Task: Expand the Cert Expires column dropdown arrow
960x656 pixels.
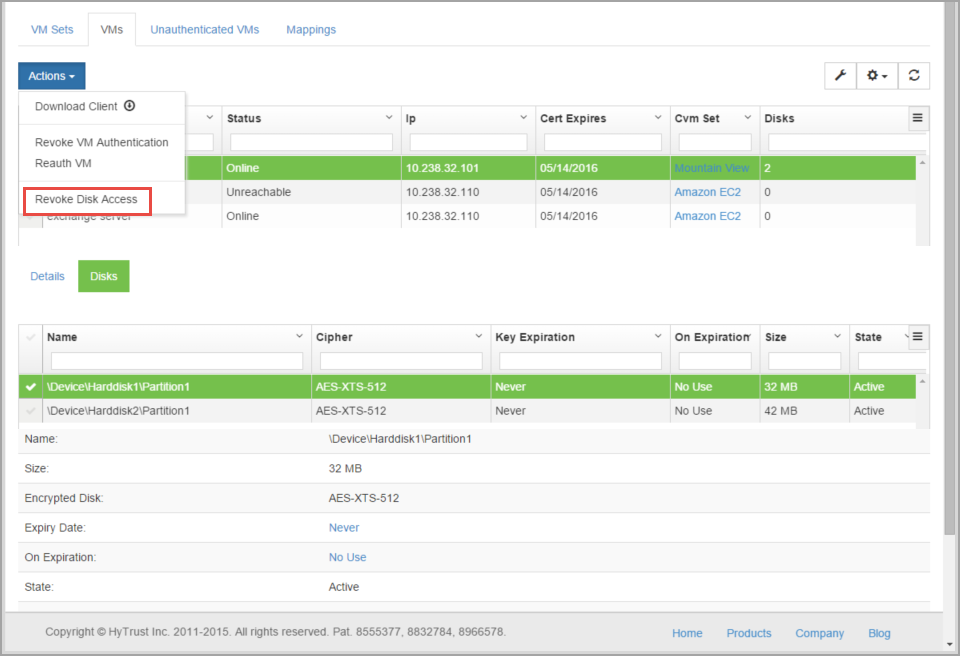Action: pos(655,118)
